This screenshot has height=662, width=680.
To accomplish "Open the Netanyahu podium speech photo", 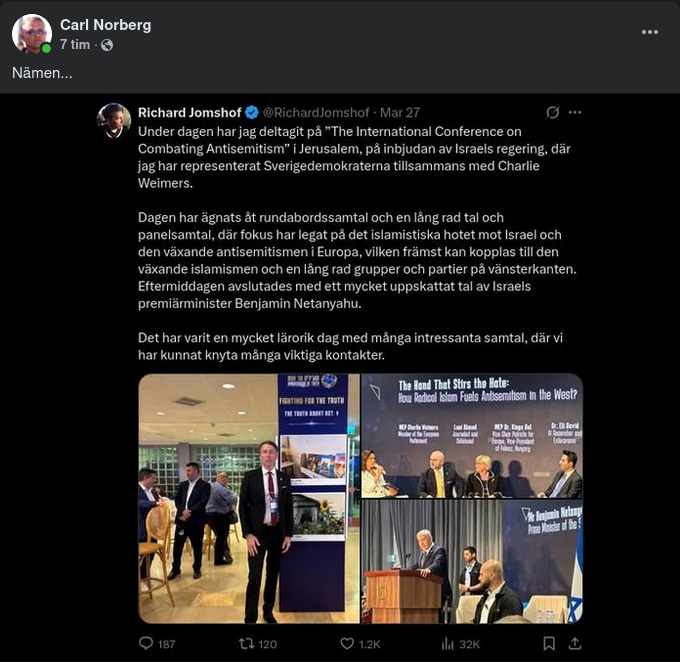I will pos(471,562).
